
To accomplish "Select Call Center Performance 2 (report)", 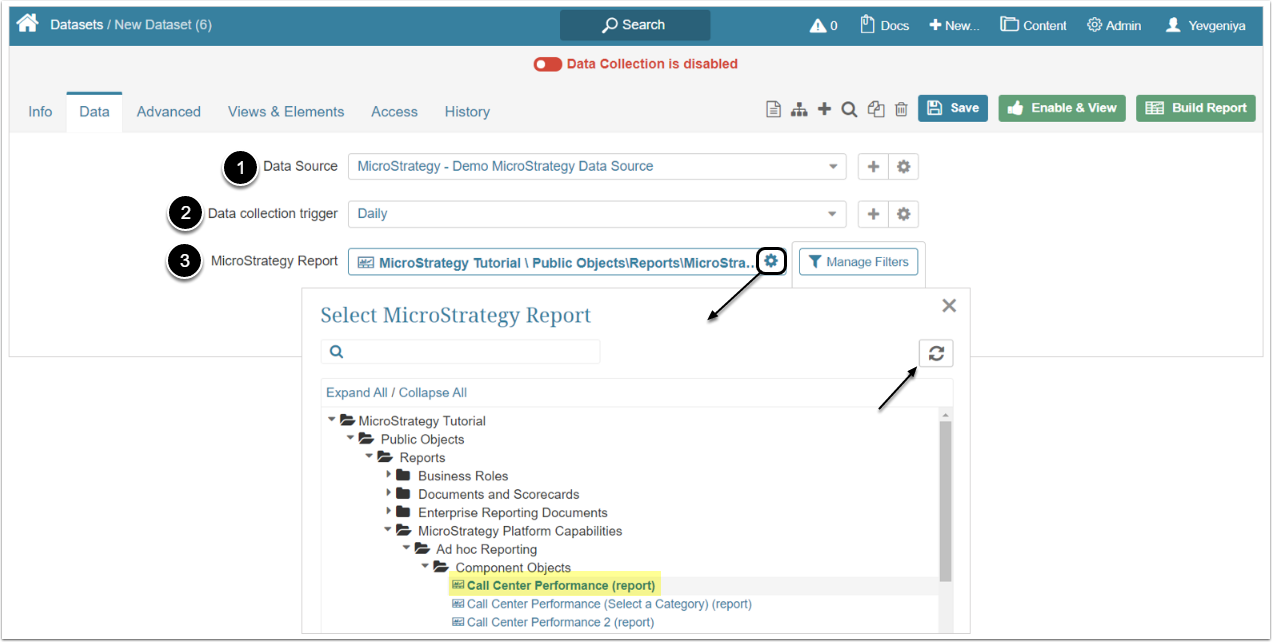I will (x=560, y=622).
